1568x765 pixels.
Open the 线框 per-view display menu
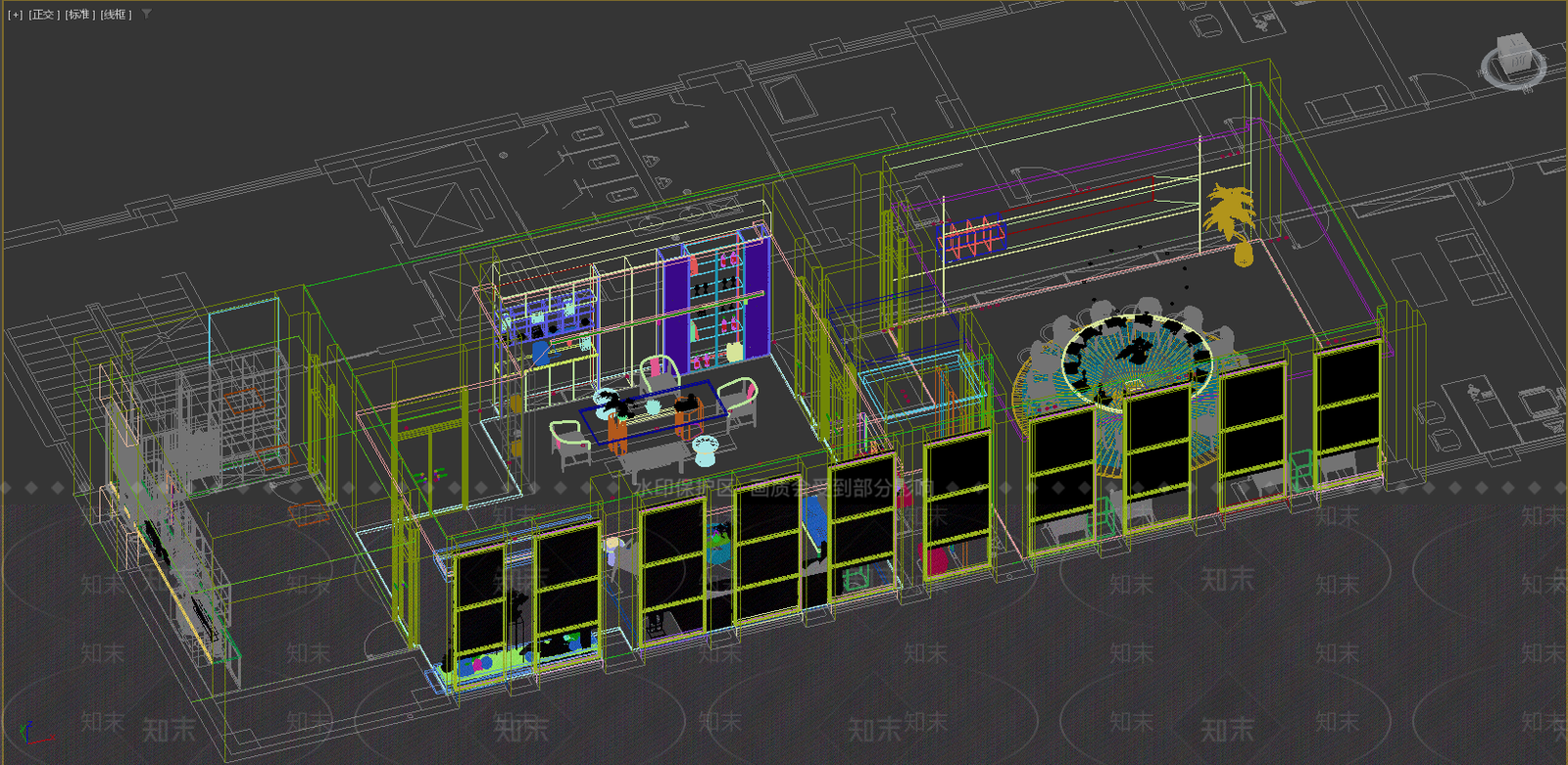[116, 15]
